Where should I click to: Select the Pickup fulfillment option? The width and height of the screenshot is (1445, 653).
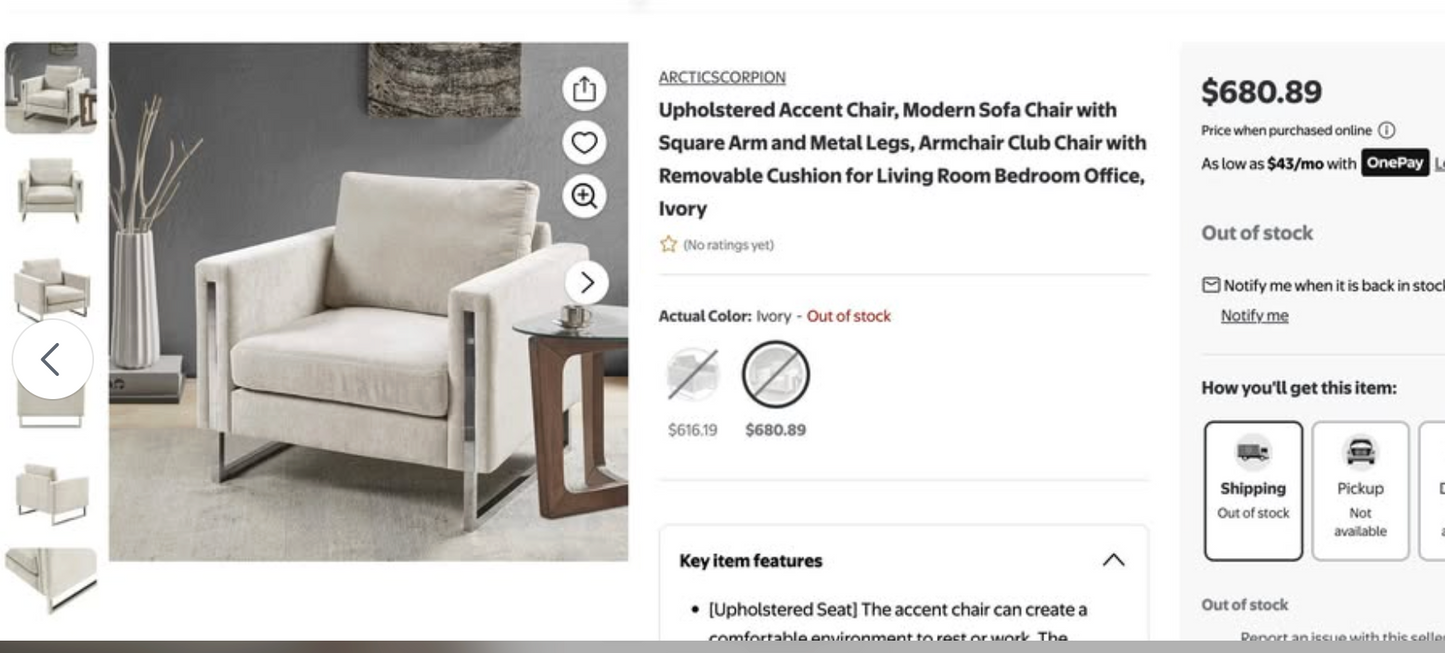coord(1360,490)
